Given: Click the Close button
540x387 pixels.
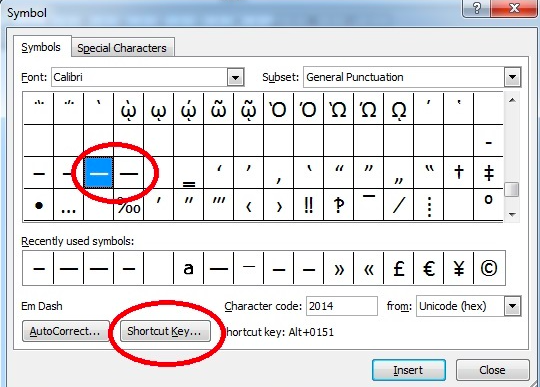Looking at the screenshot, I should pyautogui.click(x=492, y=370).
